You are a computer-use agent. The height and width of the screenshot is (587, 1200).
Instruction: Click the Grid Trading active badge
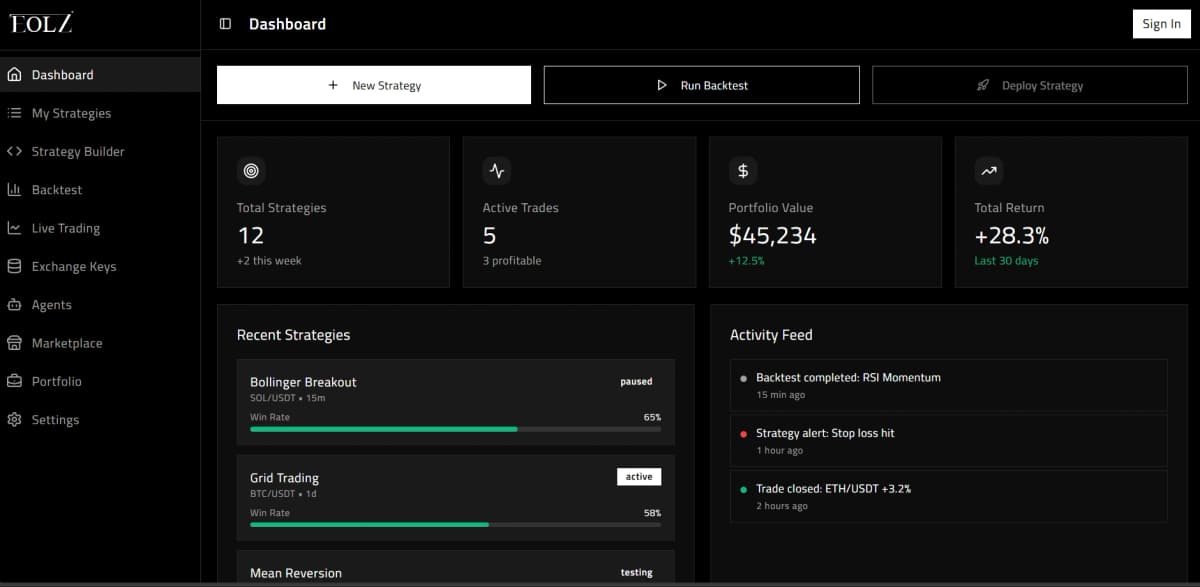coord(639,477)
